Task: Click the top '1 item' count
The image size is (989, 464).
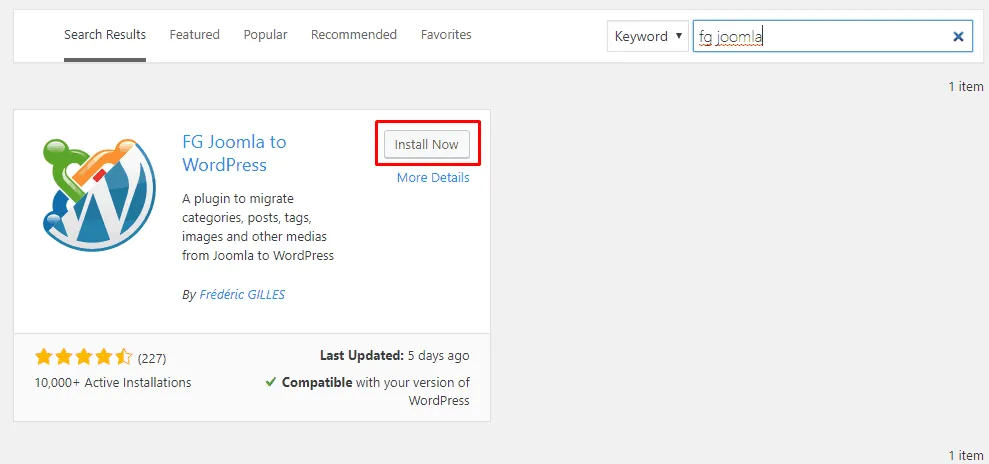Action: click(x=966, y=86)
